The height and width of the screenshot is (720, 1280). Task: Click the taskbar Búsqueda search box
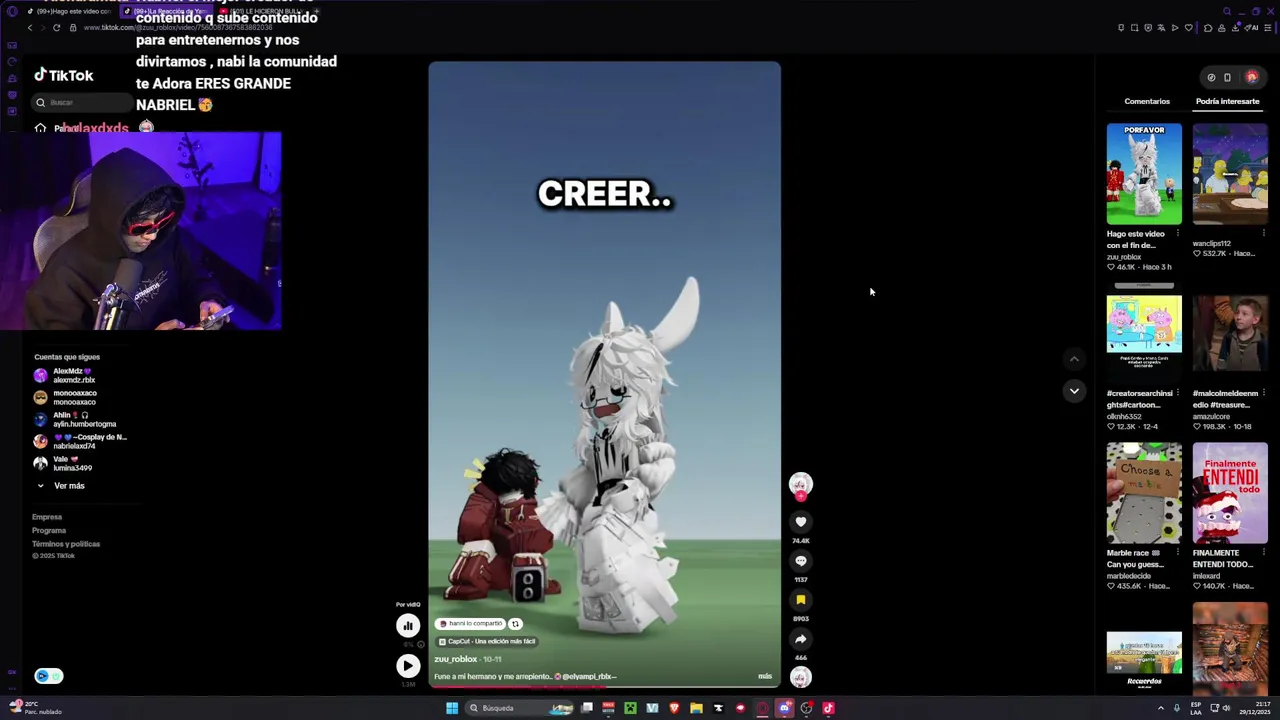520,708
